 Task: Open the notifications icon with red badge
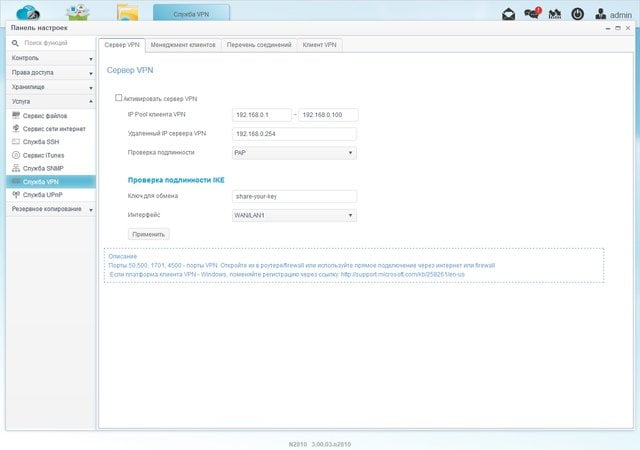coord(532,13)
